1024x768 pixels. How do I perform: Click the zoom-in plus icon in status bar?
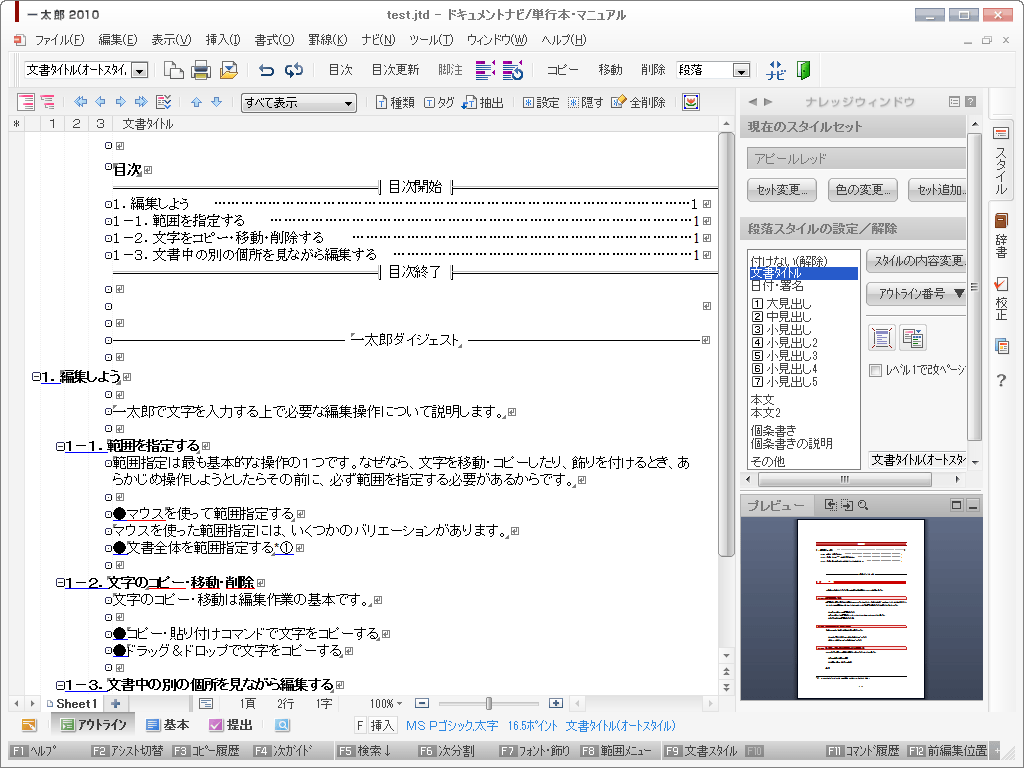tap(556, 703)
